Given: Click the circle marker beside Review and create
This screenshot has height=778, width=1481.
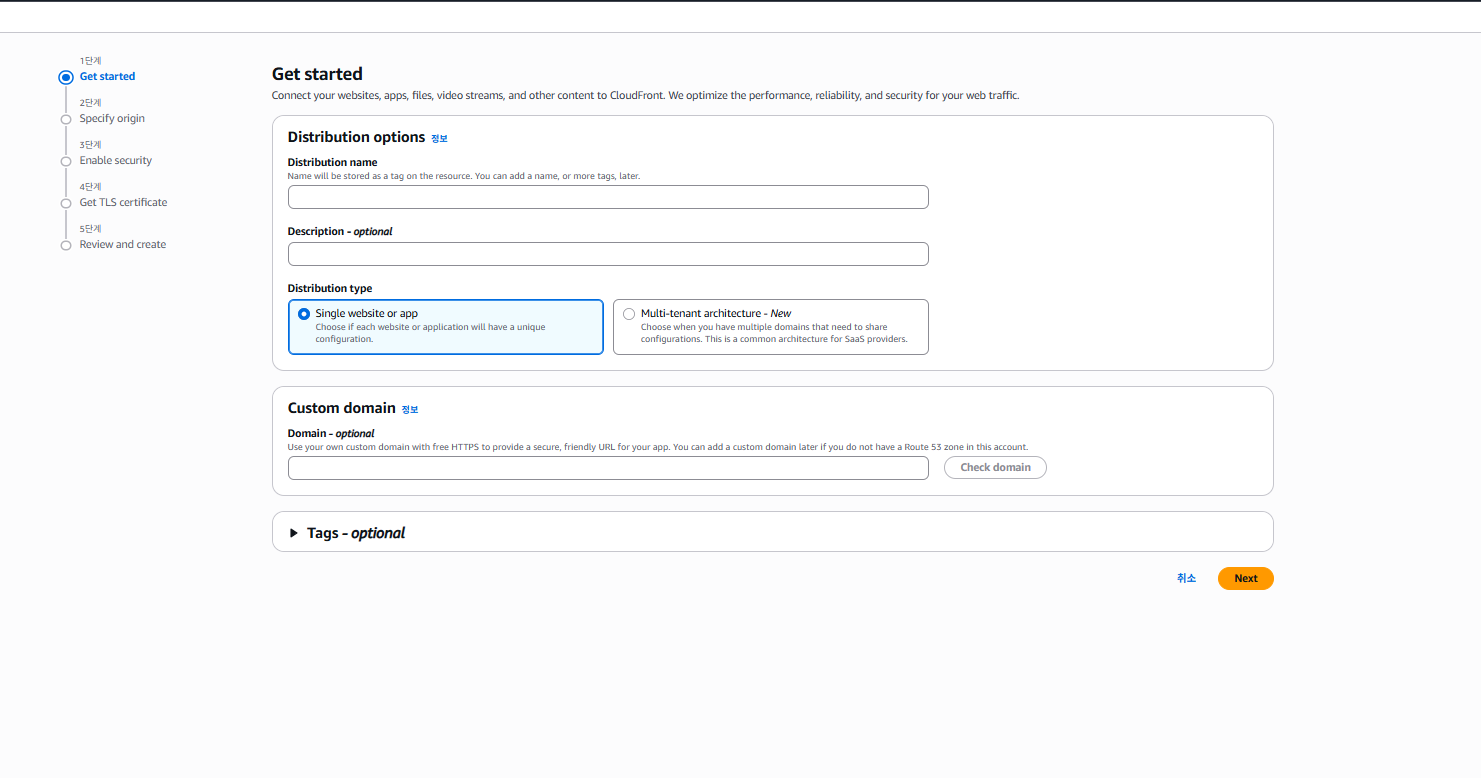Looking at the screenshot, I should (x=66, y=245).
